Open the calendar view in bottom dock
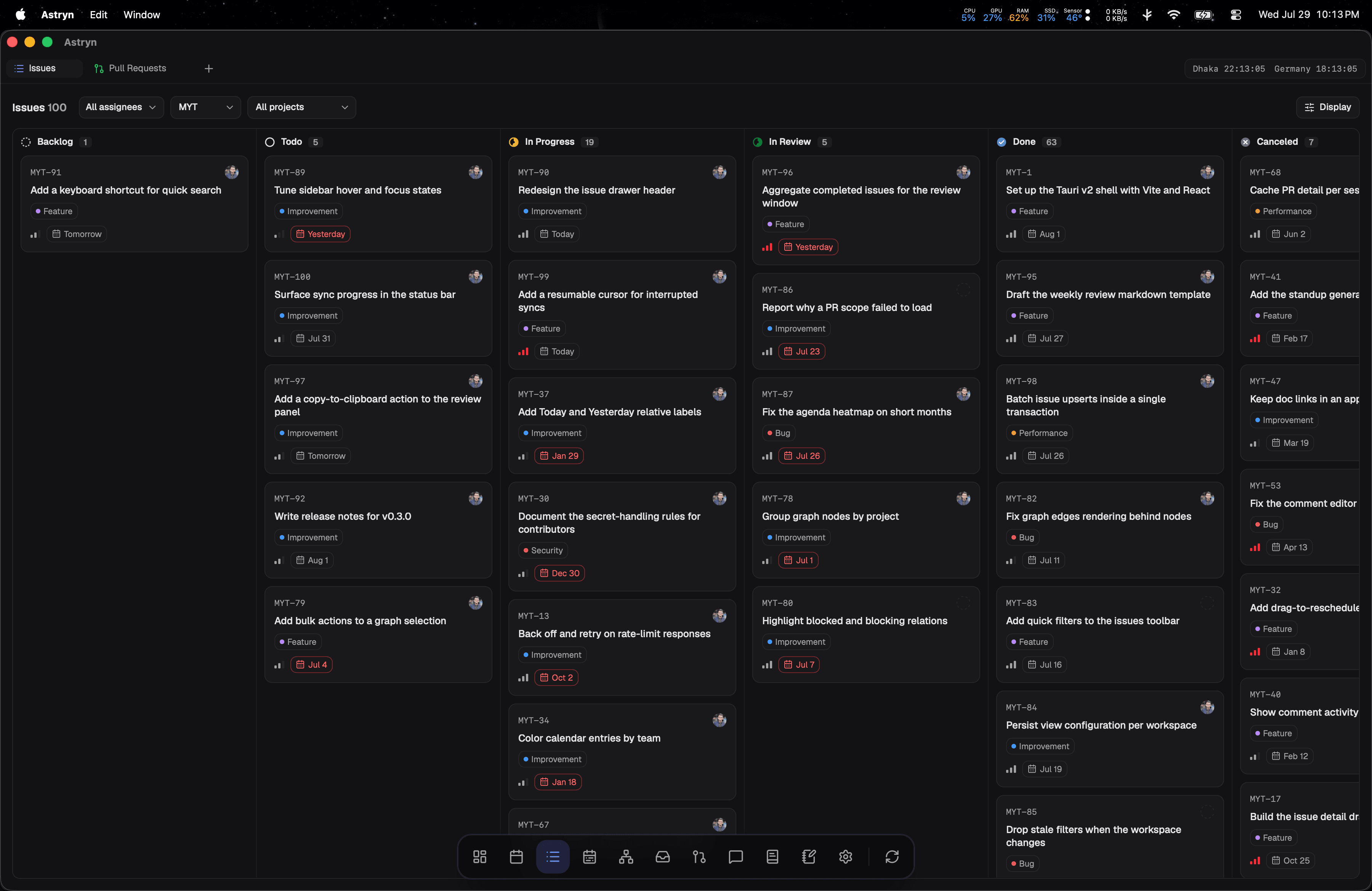 [516, 857]
